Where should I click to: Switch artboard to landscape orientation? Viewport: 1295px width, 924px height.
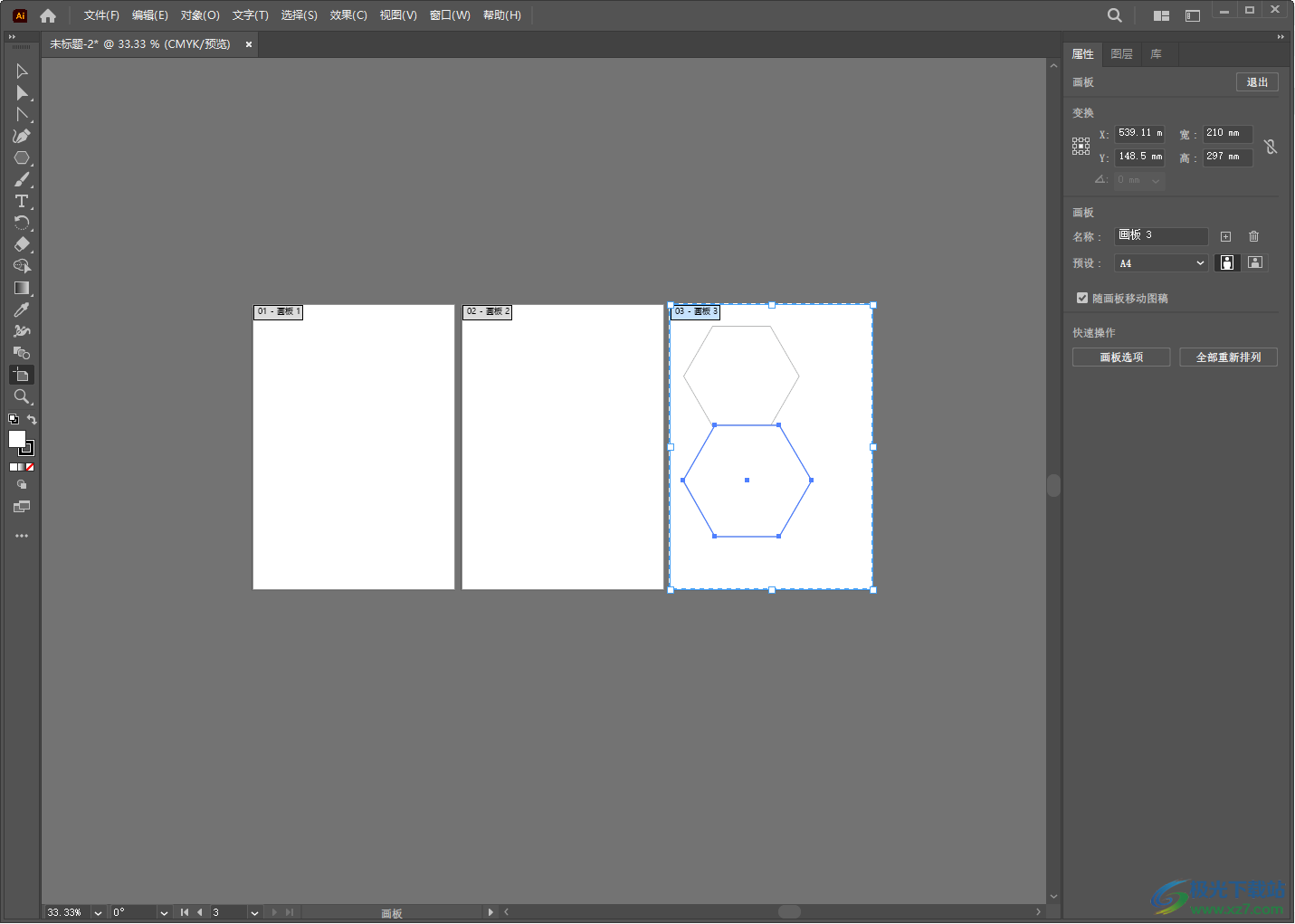[1255, 262]
